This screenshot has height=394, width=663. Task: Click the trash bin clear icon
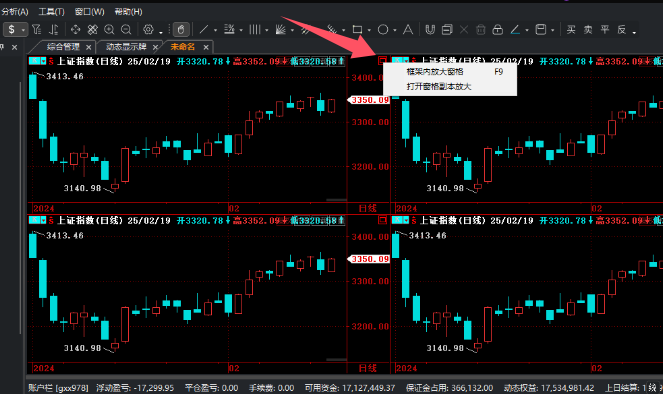click(481, 30)
